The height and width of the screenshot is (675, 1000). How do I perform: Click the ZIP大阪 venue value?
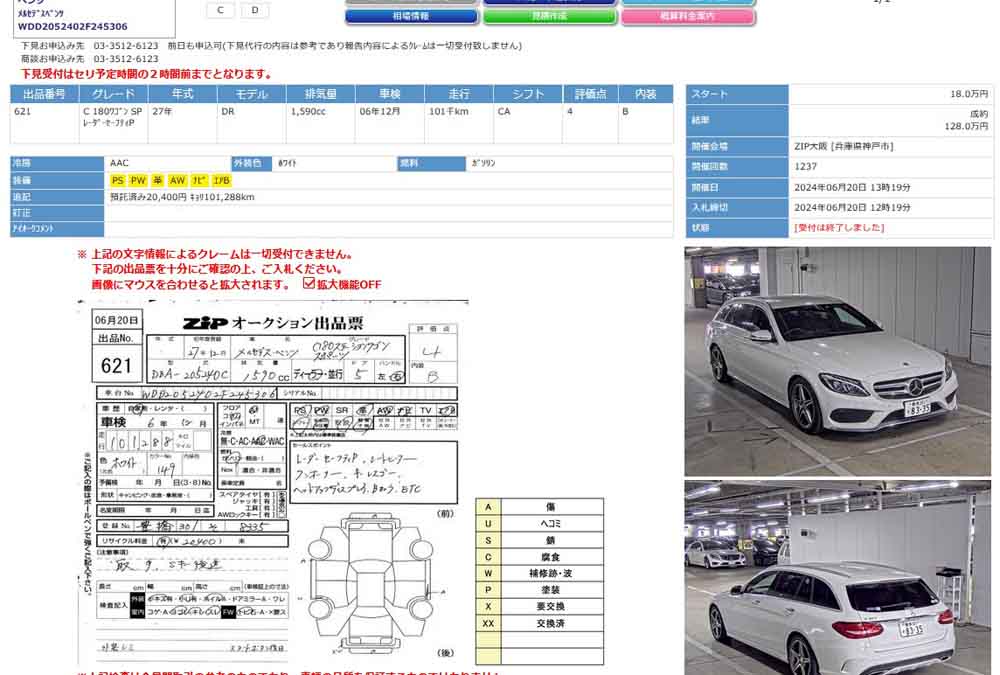click(x=844, y=147)
